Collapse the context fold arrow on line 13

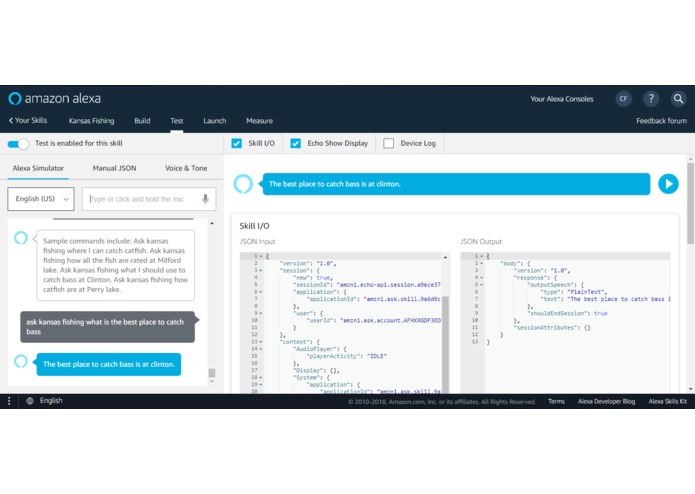pyautogui.click(x=261, y=342)
